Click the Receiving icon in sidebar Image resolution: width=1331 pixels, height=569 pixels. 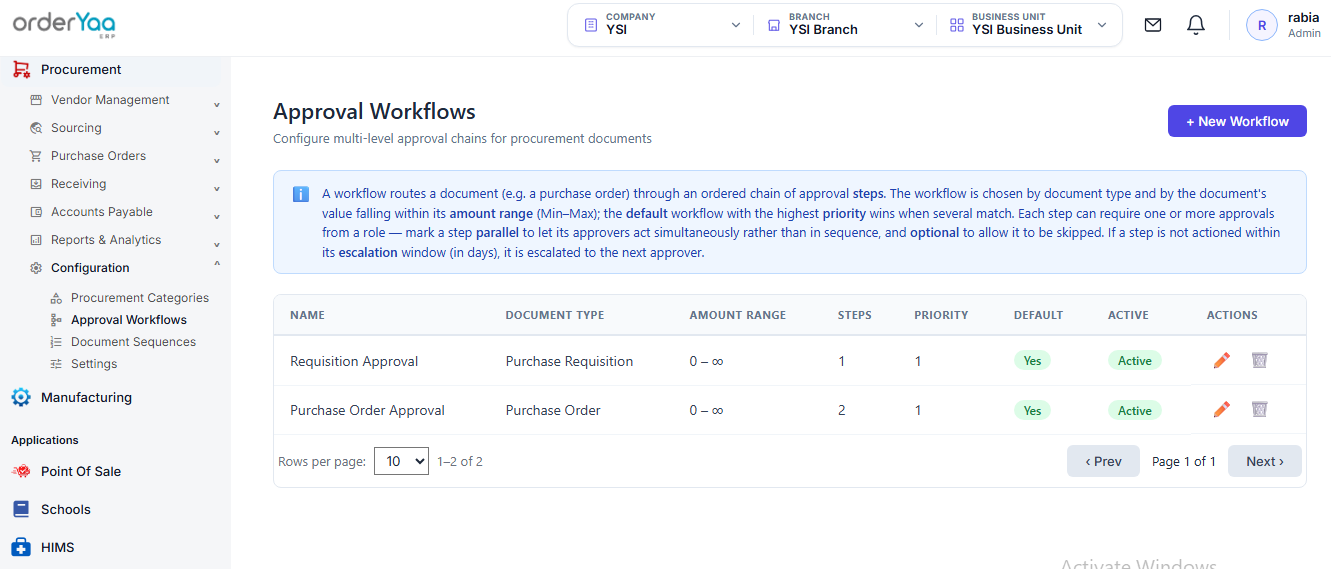pyautogui.click(x=36, y=184)
